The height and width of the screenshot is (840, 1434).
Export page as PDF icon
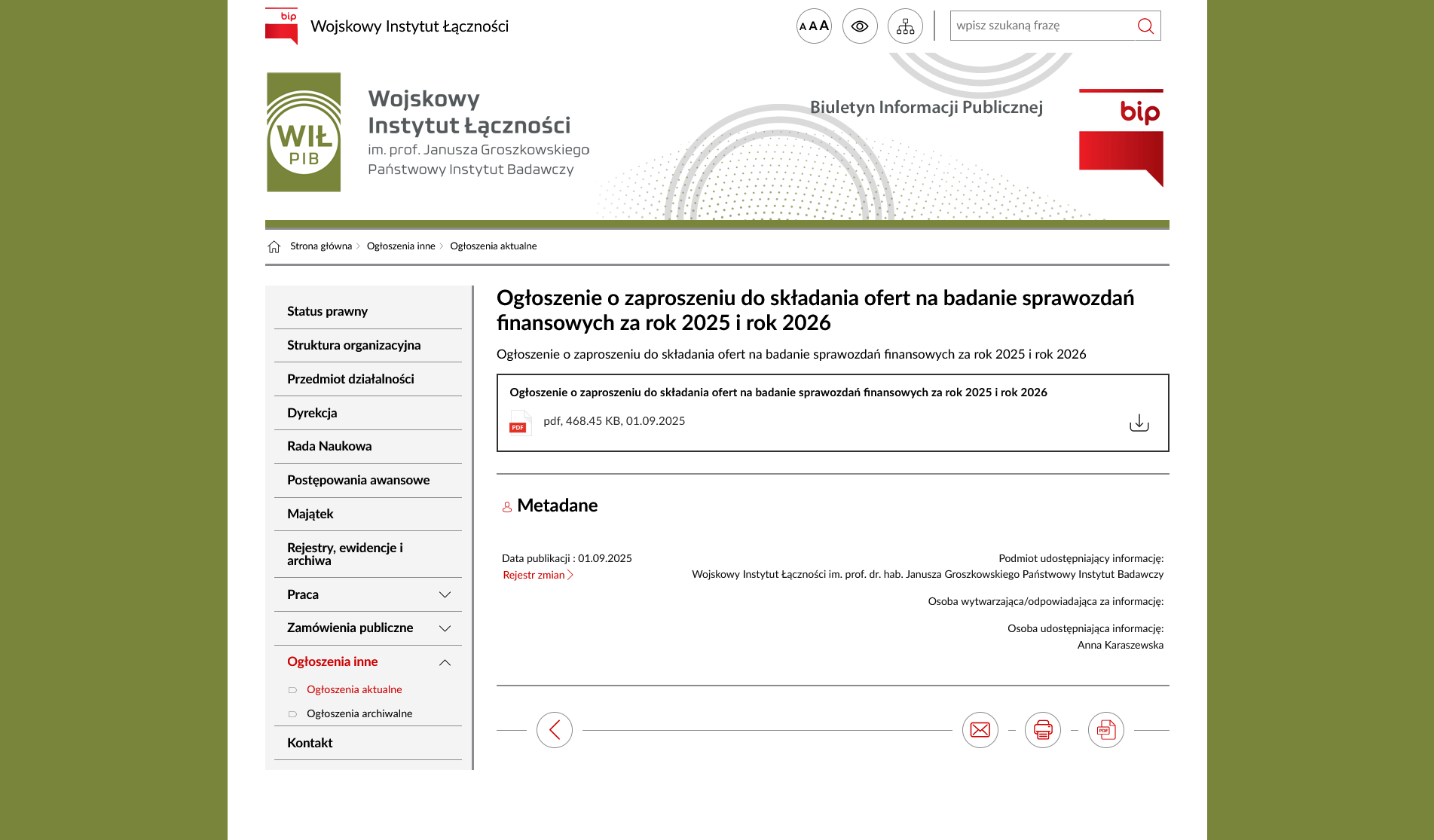[x=1105, y=730]
